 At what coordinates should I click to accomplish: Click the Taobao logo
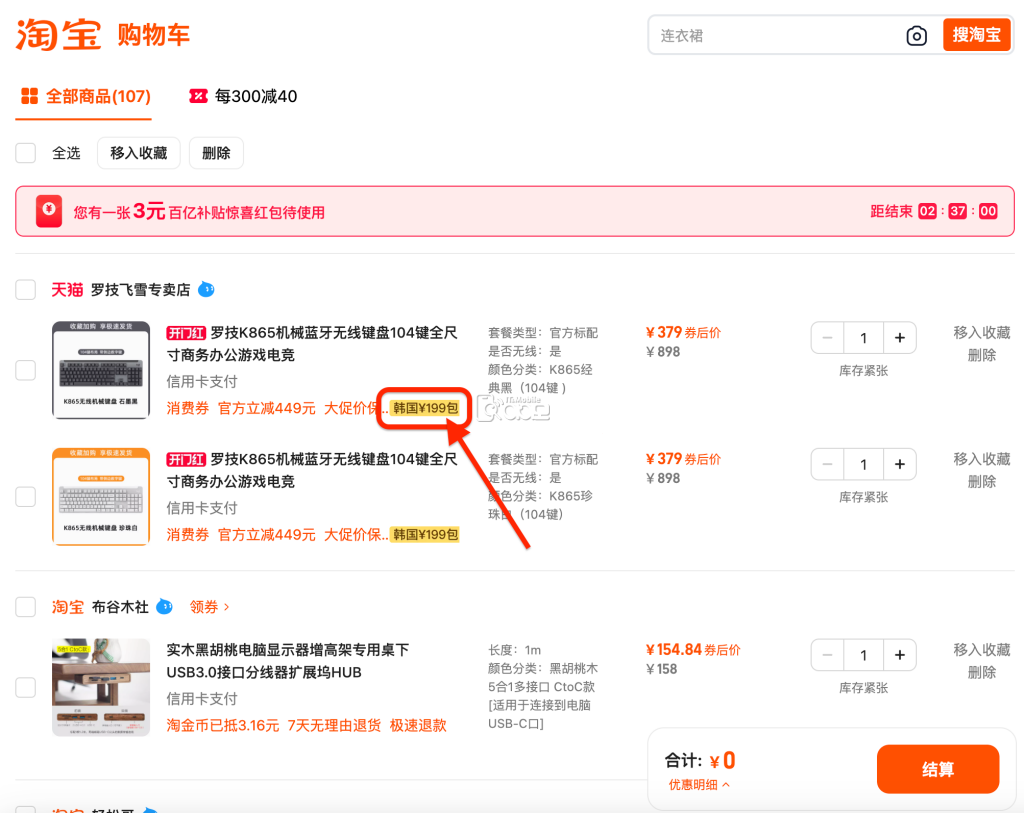point(58,35)
